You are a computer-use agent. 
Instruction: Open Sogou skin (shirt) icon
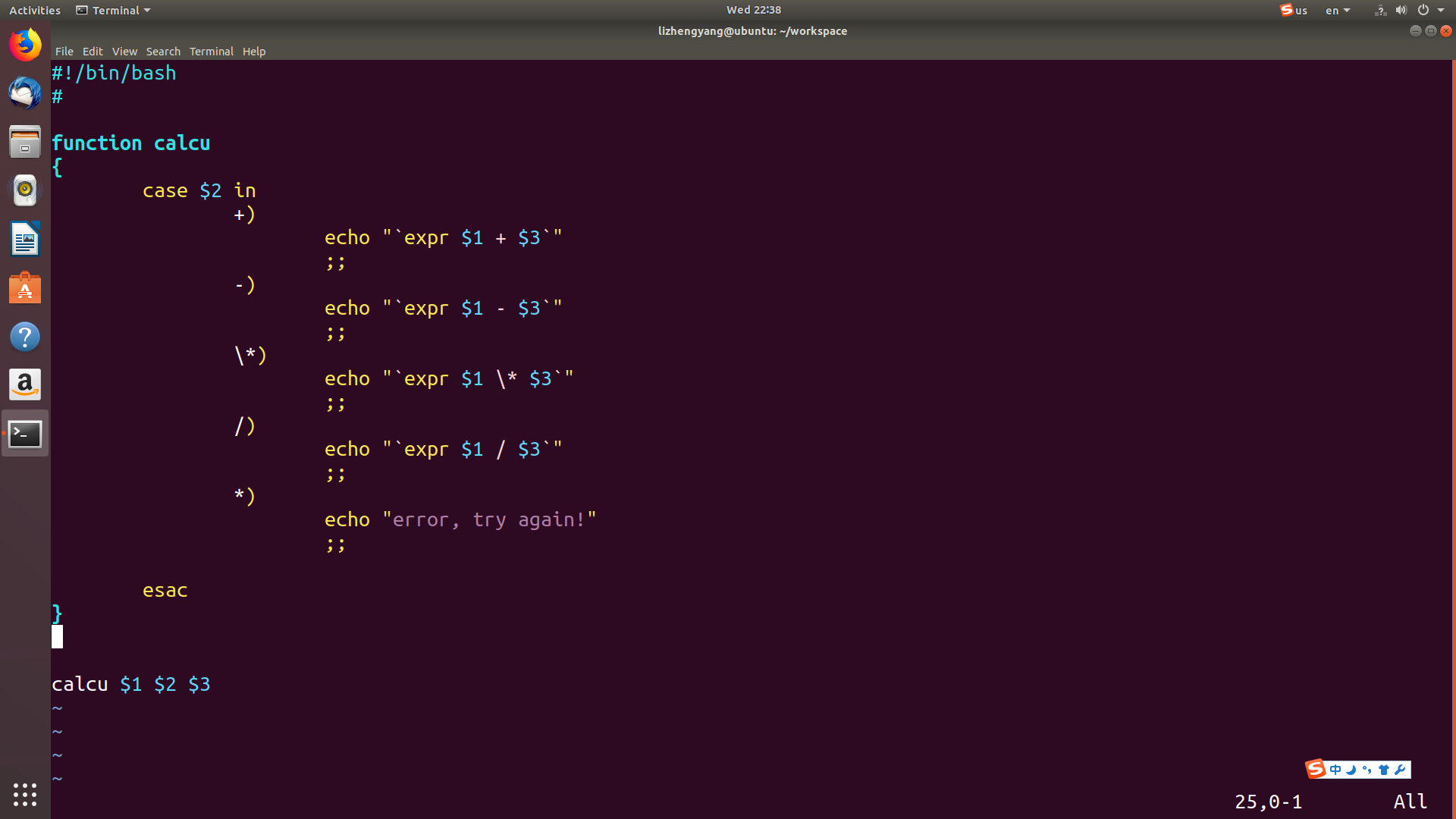coord(1384,770)
